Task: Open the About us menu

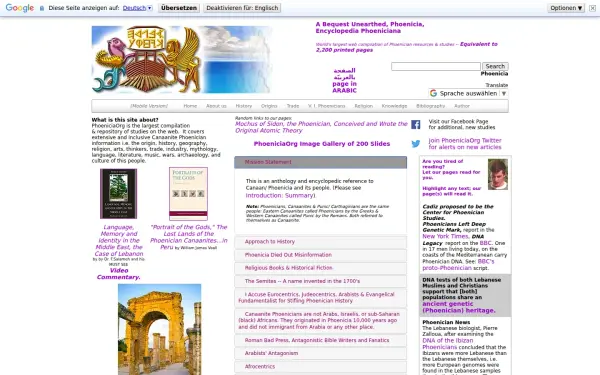Action: coord(216,106)
